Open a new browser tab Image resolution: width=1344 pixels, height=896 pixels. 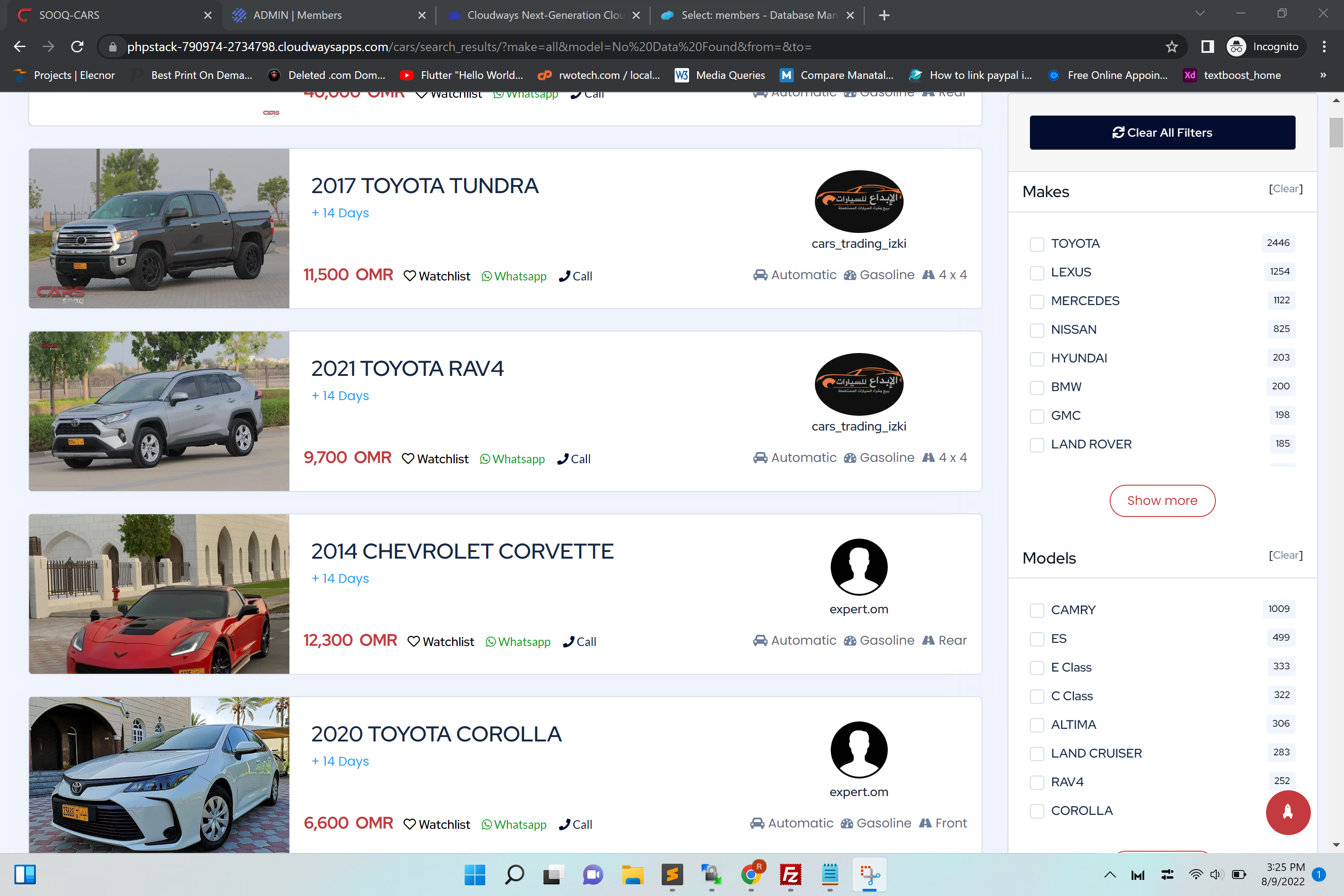884,15
